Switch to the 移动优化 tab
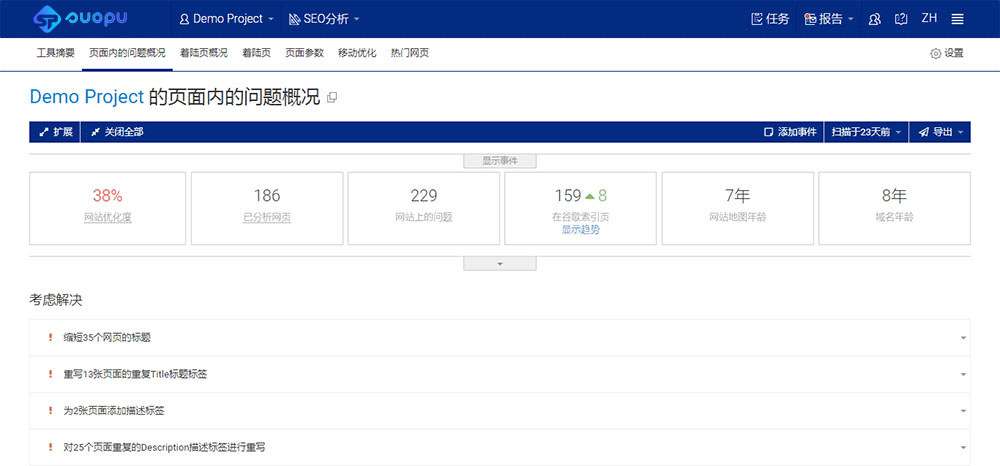Screen dimensions: 1000x466 [x=357, y=54]
